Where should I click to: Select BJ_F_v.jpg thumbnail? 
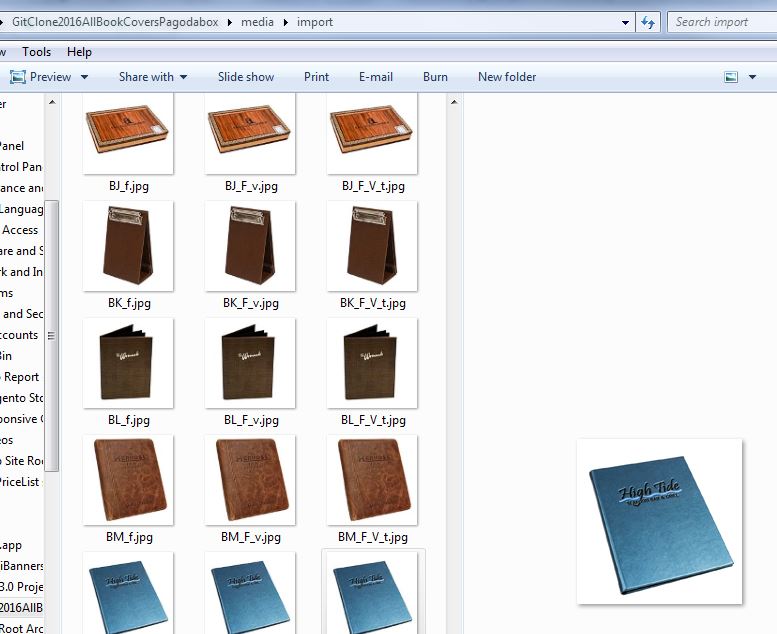[250, 133]
